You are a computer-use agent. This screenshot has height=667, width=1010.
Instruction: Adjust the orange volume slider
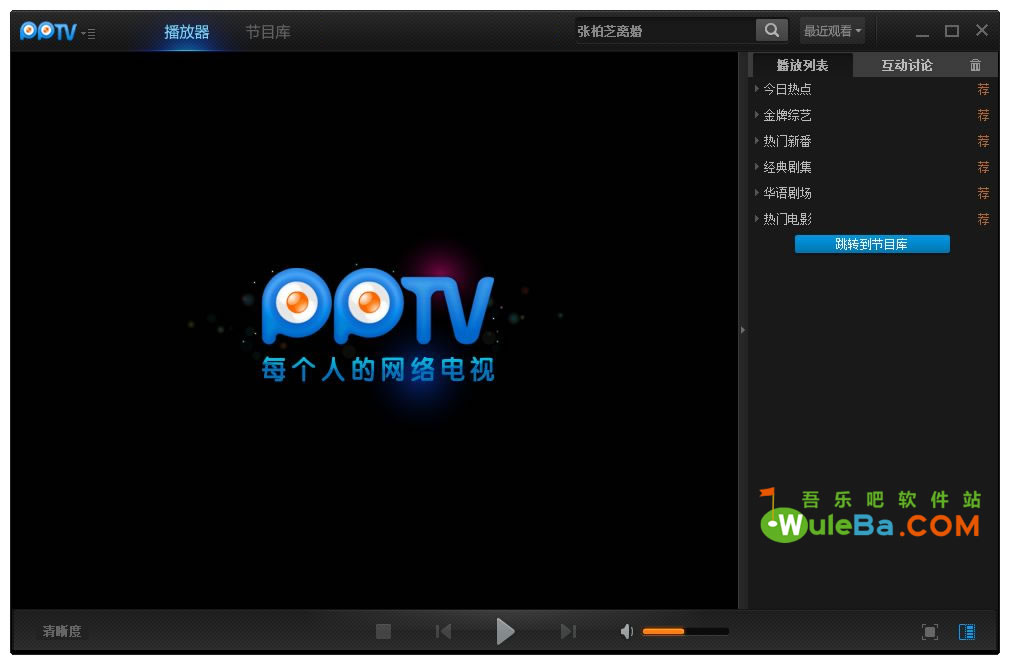pos(685,632)
